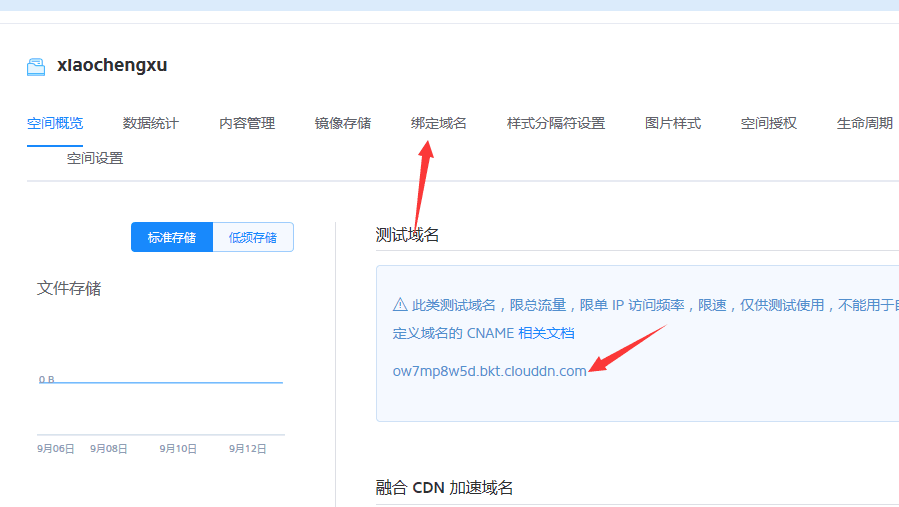
Task: Switch to the 数据统计 tab
Action: click(x=151, y=123)
